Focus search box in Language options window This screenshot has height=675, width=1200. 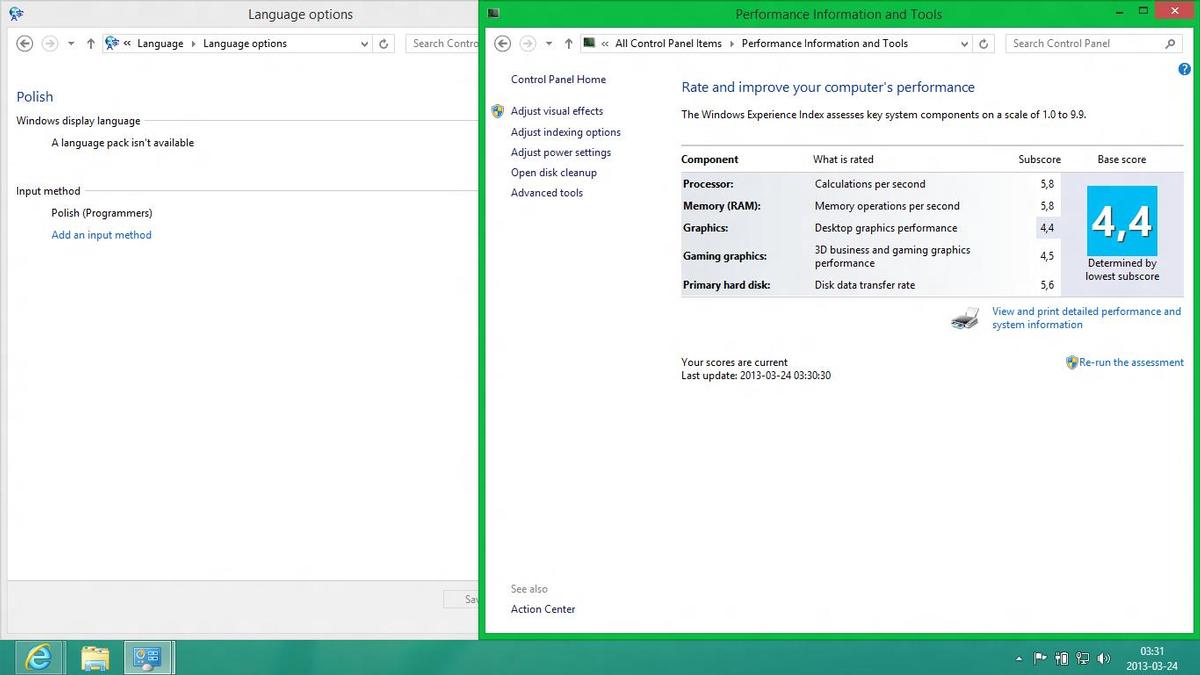pos(443,44)
